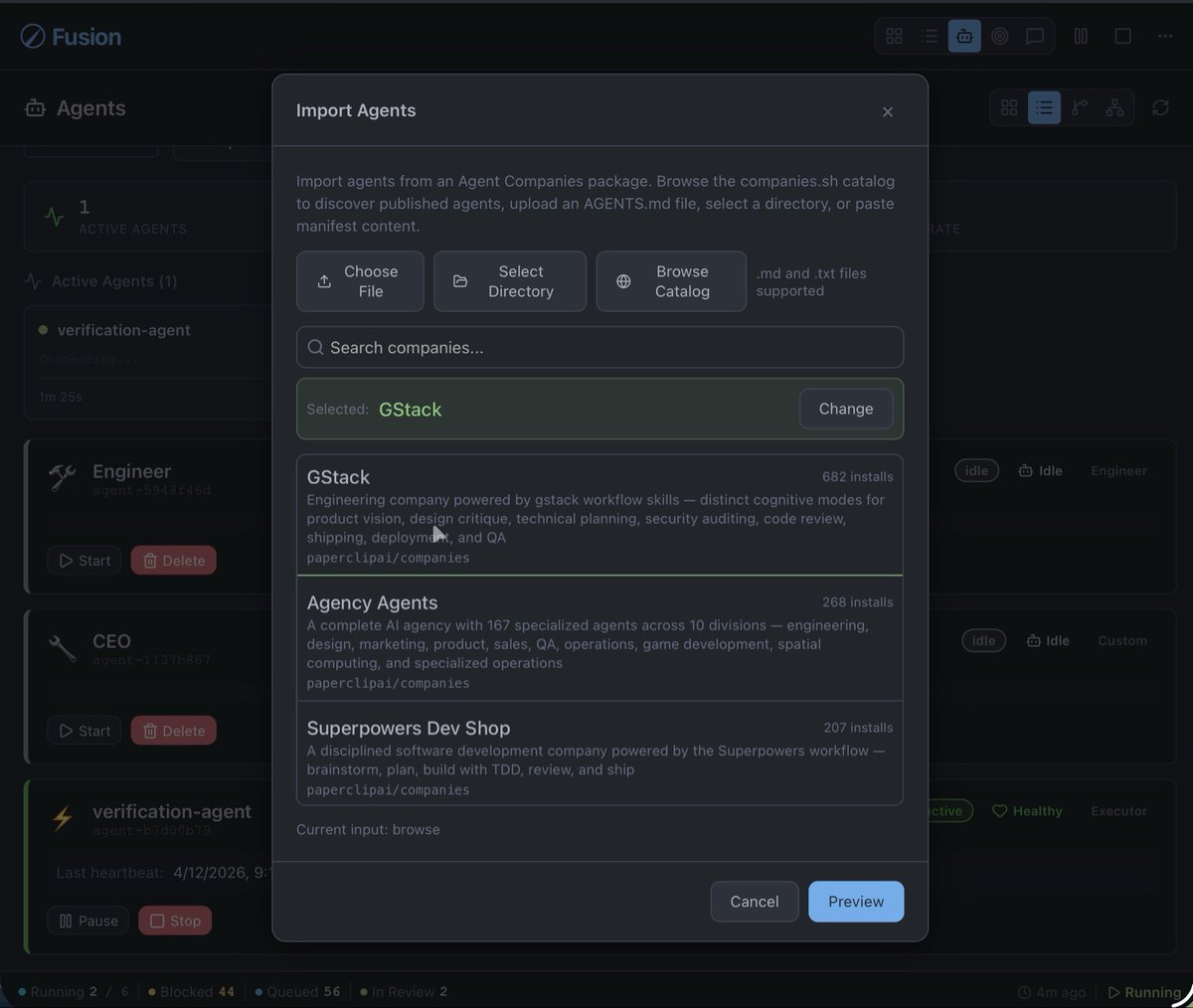The width and height of the screenshot is (1193, 1008).
Task: Focus the Search companies field
Action: click(599, 348)
